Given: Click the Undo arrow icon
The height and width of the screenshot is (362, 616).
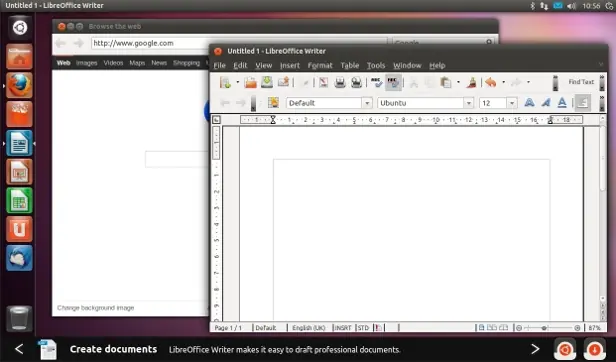Looking at the screenshot, I should click(491, 82).
